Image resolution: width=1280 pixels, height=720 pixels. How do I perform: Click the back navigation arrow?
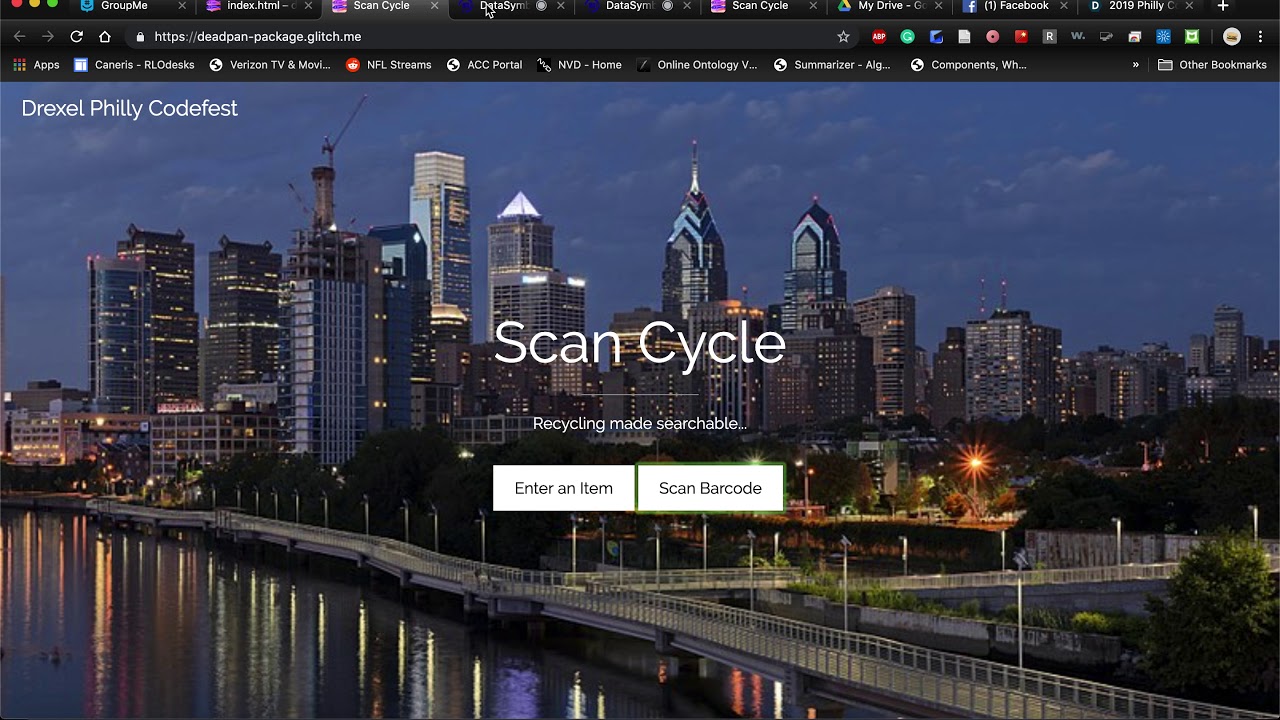tap(19, 37)
